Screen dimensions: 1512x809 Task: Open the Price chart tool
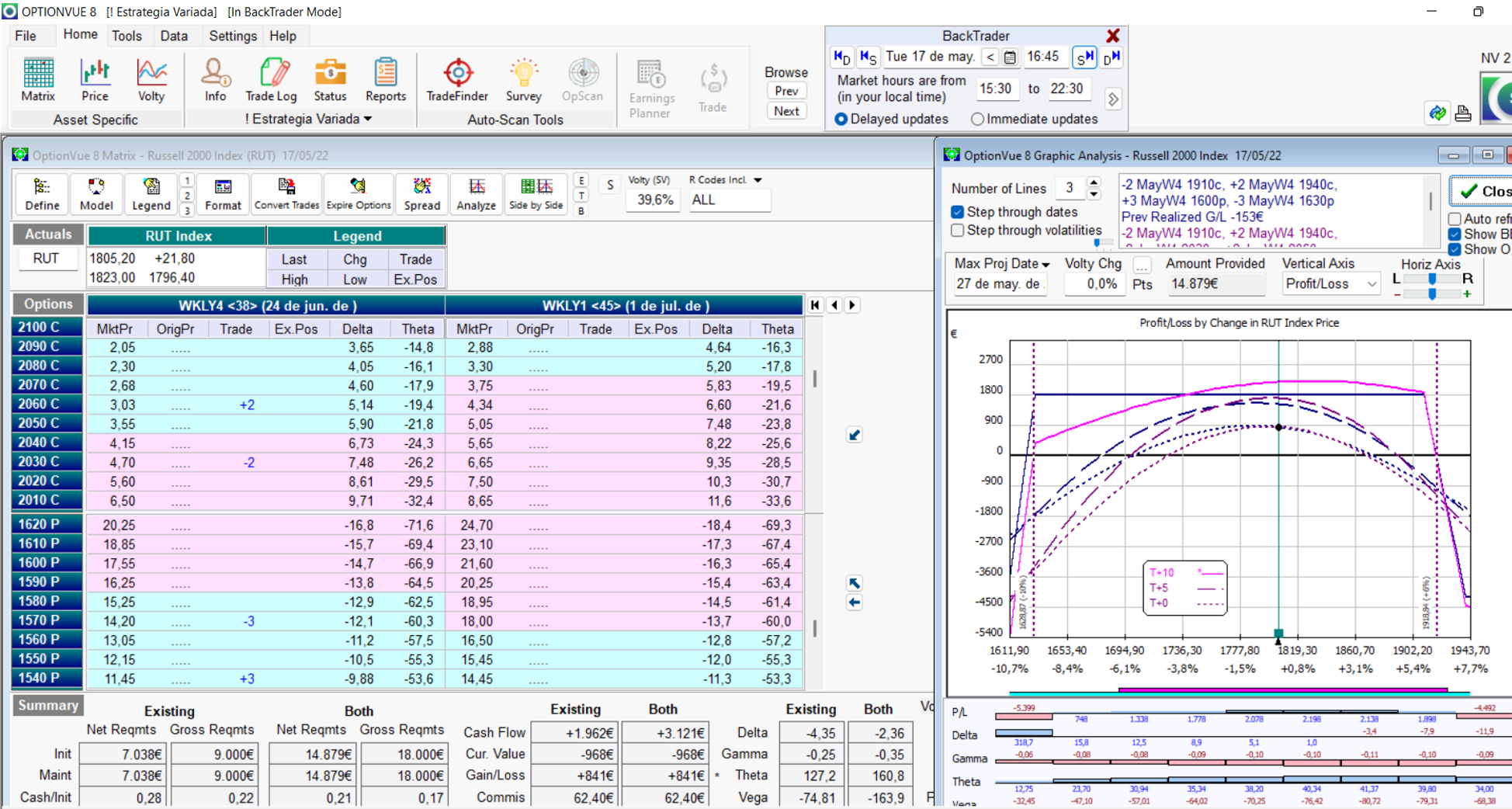95,81
